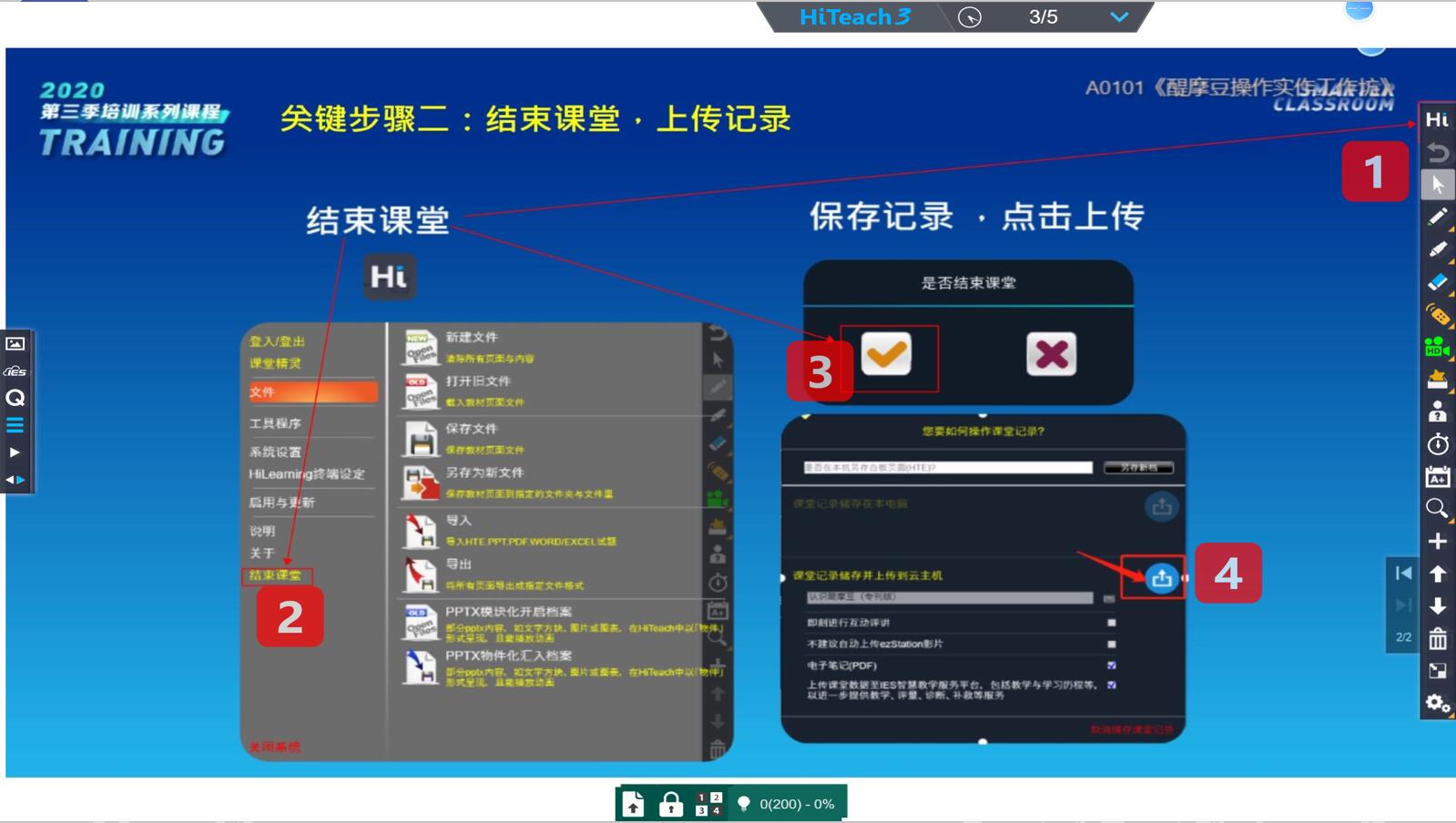Delete page with trash can icon
The width and height of the screenshot is (1456, 823).
click(x=1437, y=639)
